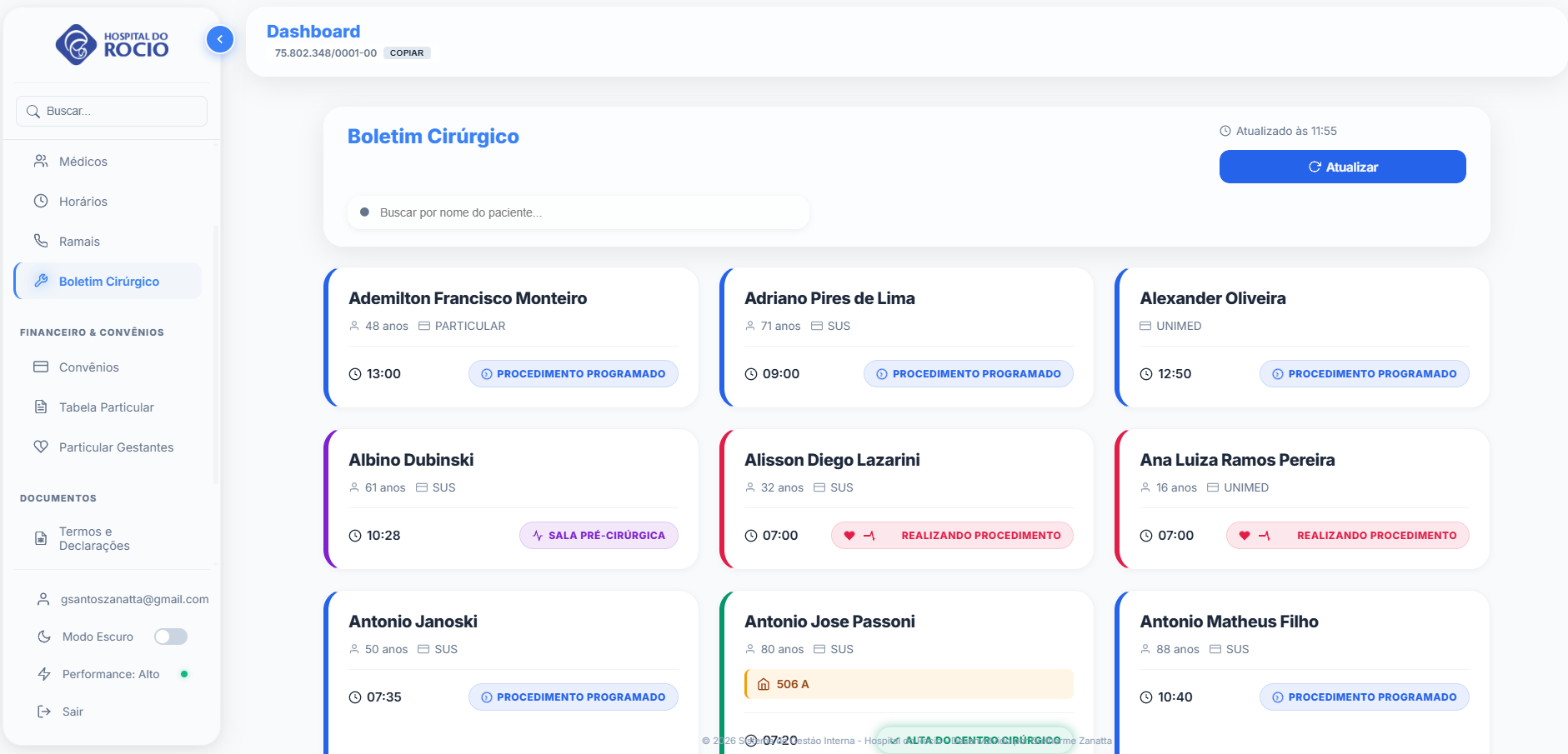Click the Hospital do Rocio logo

pos(112,44)
